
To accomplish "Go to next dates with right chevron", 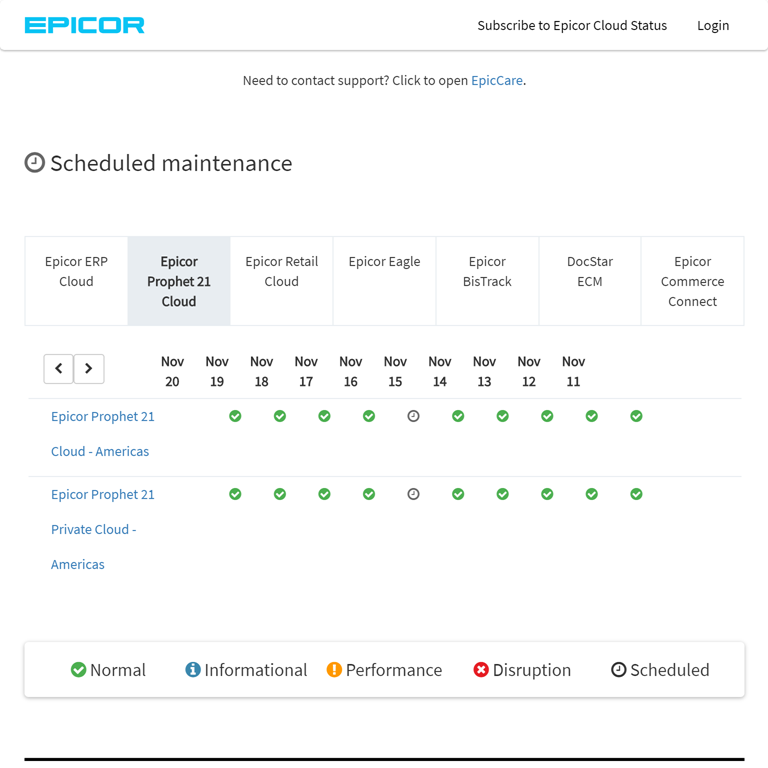I will (x=89, y=369).
